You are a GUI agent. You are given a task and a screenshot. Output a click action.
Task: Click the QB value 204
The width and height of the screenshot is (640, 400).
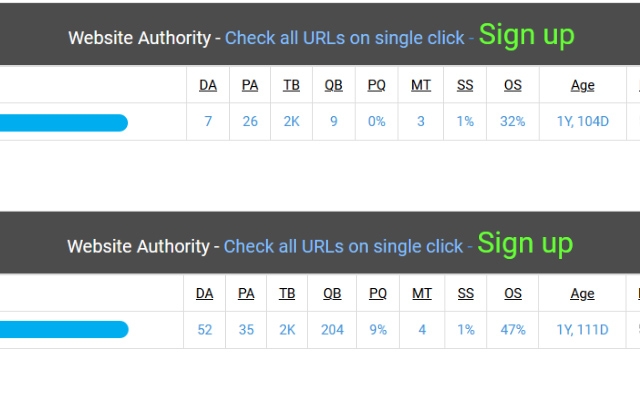pyautogui.click(x=332, y=330)
